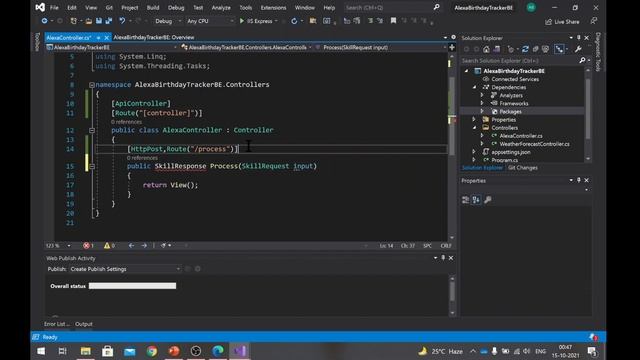This screenshot has width=640, height=360.
Task: Open the Process(SkillRequest input) member dropdown
Action: (x=380, y=47)
